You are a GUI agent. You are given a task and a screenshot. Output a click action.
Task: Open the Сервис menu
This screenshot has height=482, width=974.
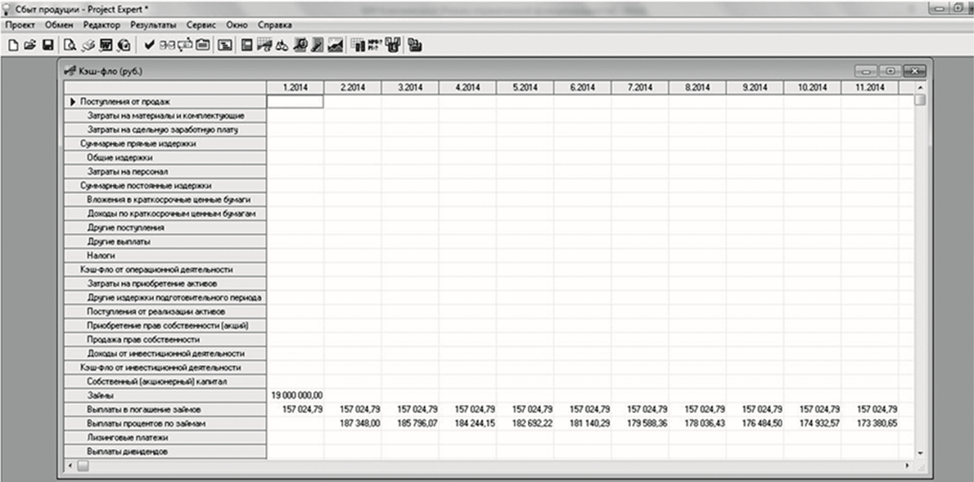point(205,23)
